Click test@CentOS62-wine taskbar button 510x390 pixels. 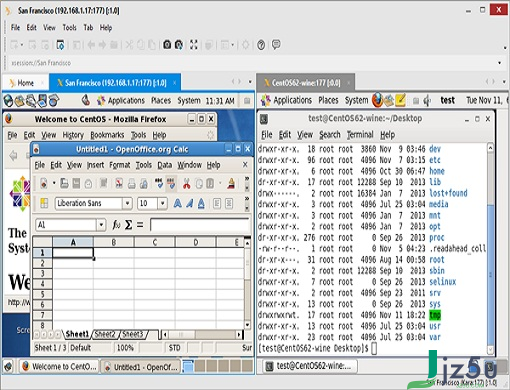tap(310, 366)
